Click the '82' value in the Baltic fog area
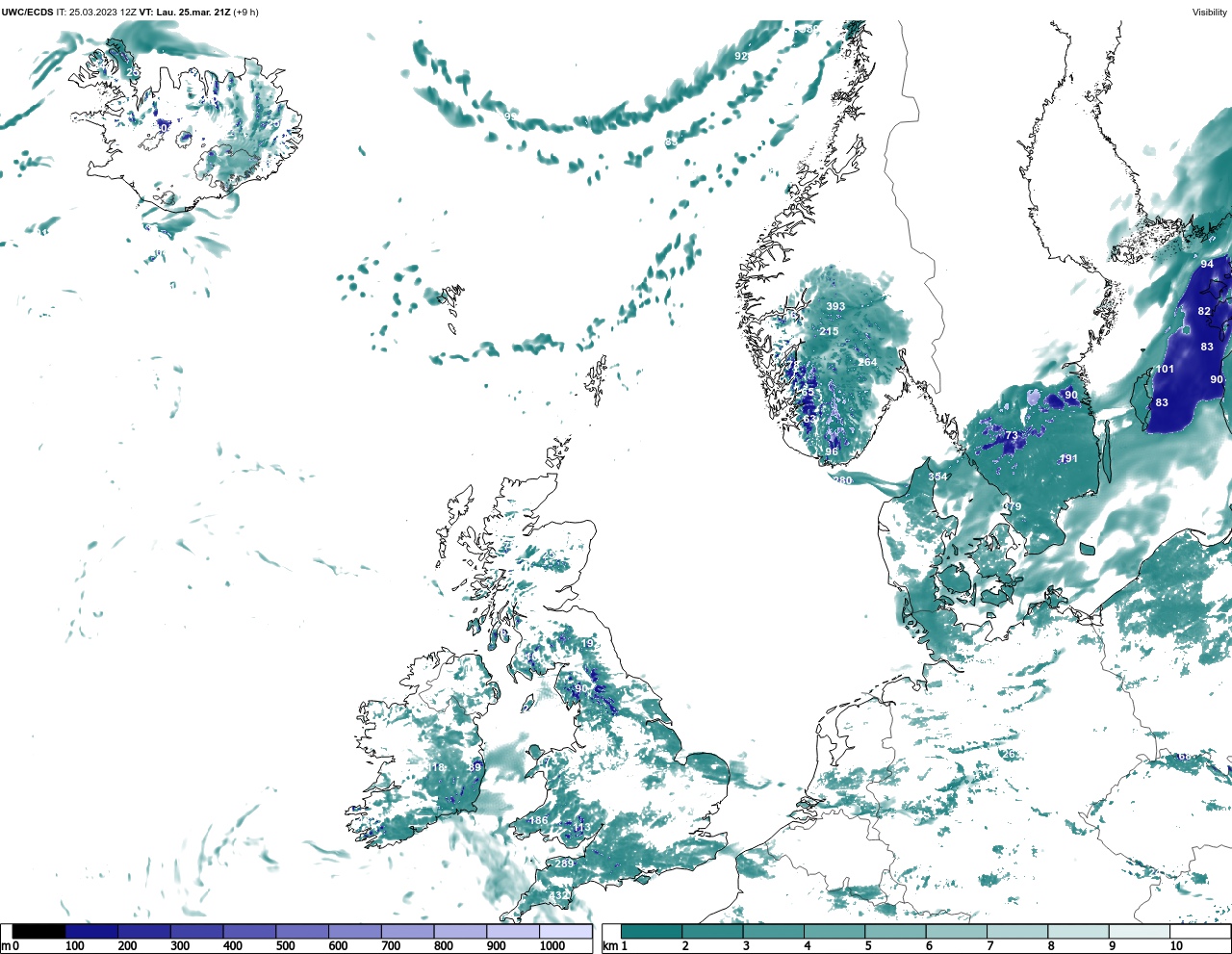Screen dimensions: 1232x954 coord(1204,311)
